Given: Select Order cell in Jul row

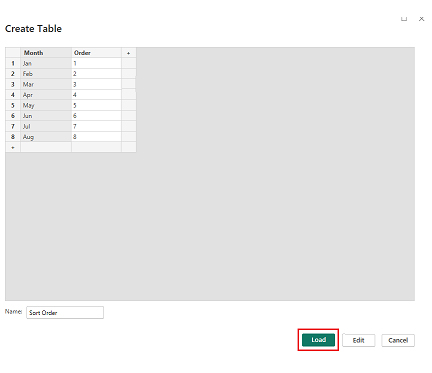Looking at the screenshot, I should tap(96, 126).
